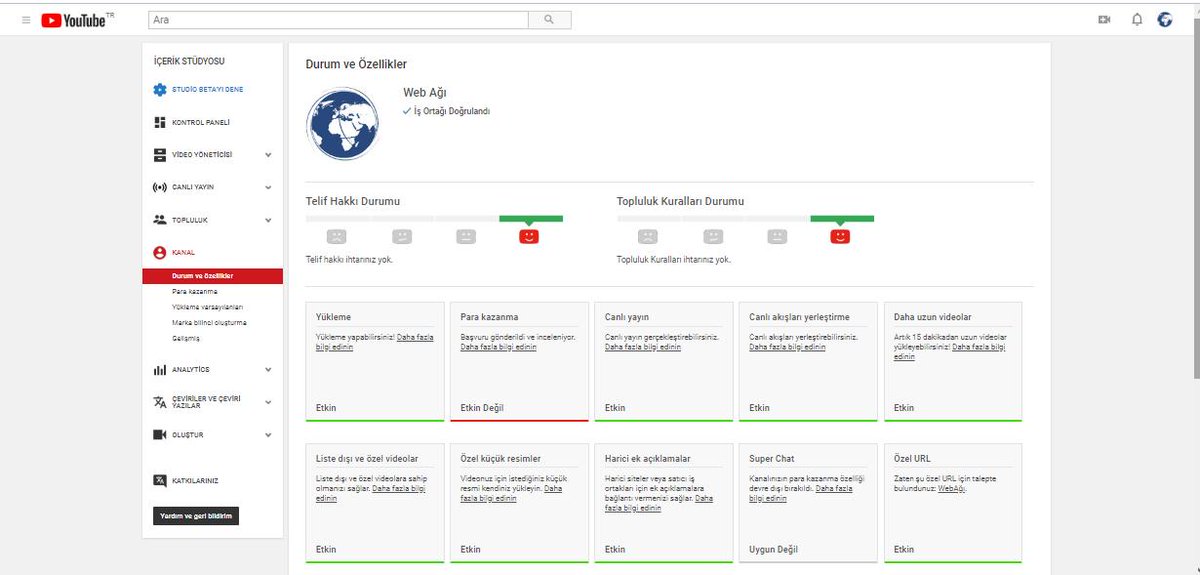This screenshot has height=575, width=1200.
Task: Open Marka bilinci oluşturma item
Action: 209,323
